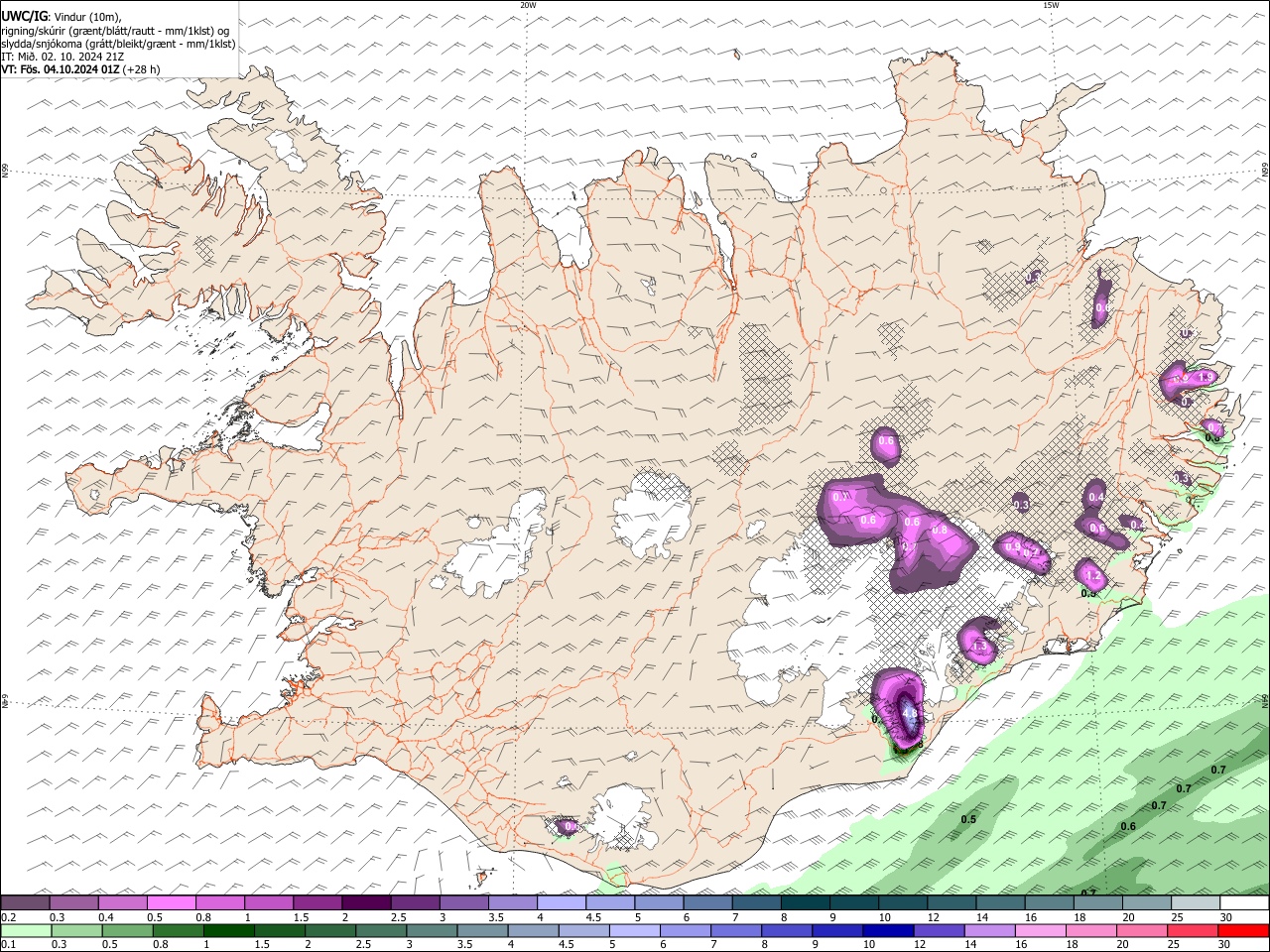Click the bright pink 0.5 snow legend swatch

coord(172,903)
